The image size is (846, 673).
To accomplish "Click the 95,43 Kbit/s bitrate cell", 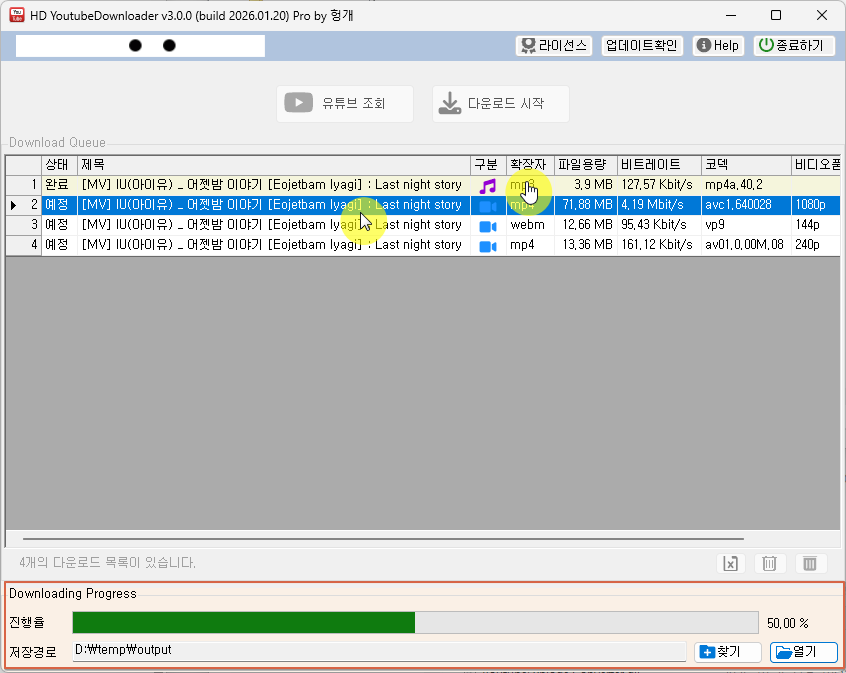I will tap(659, 225).
